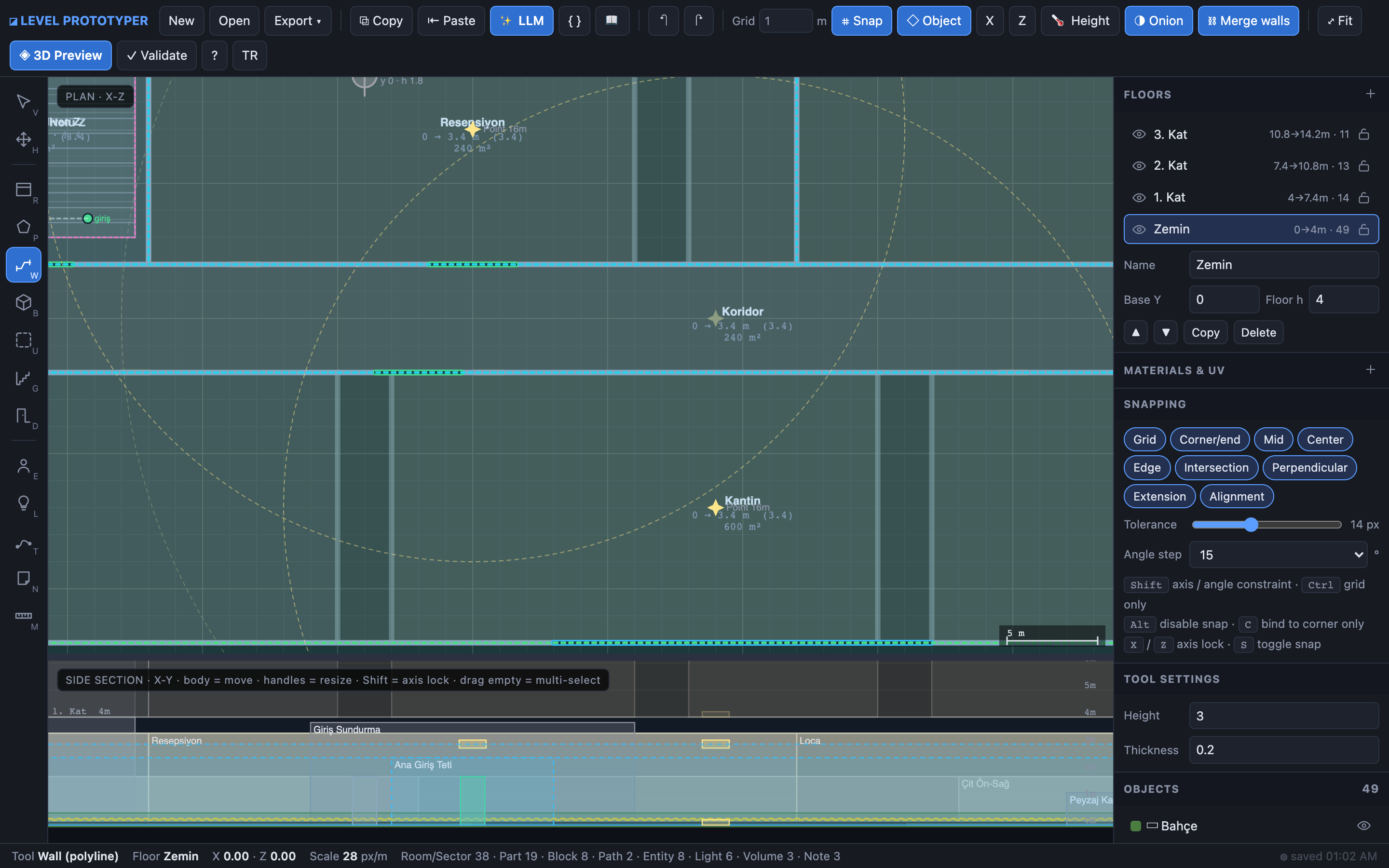Select the light bulb tool (L)
The image size is (1389, 868).
pyautogui.click(x=24, y=503)
